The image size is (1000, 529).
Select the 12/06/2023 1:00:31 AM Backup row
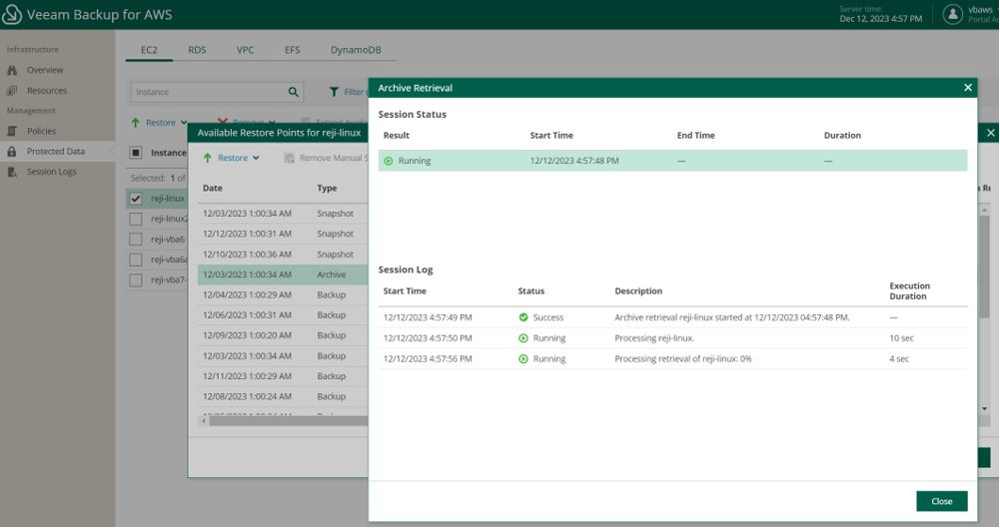tap(283, 315)
